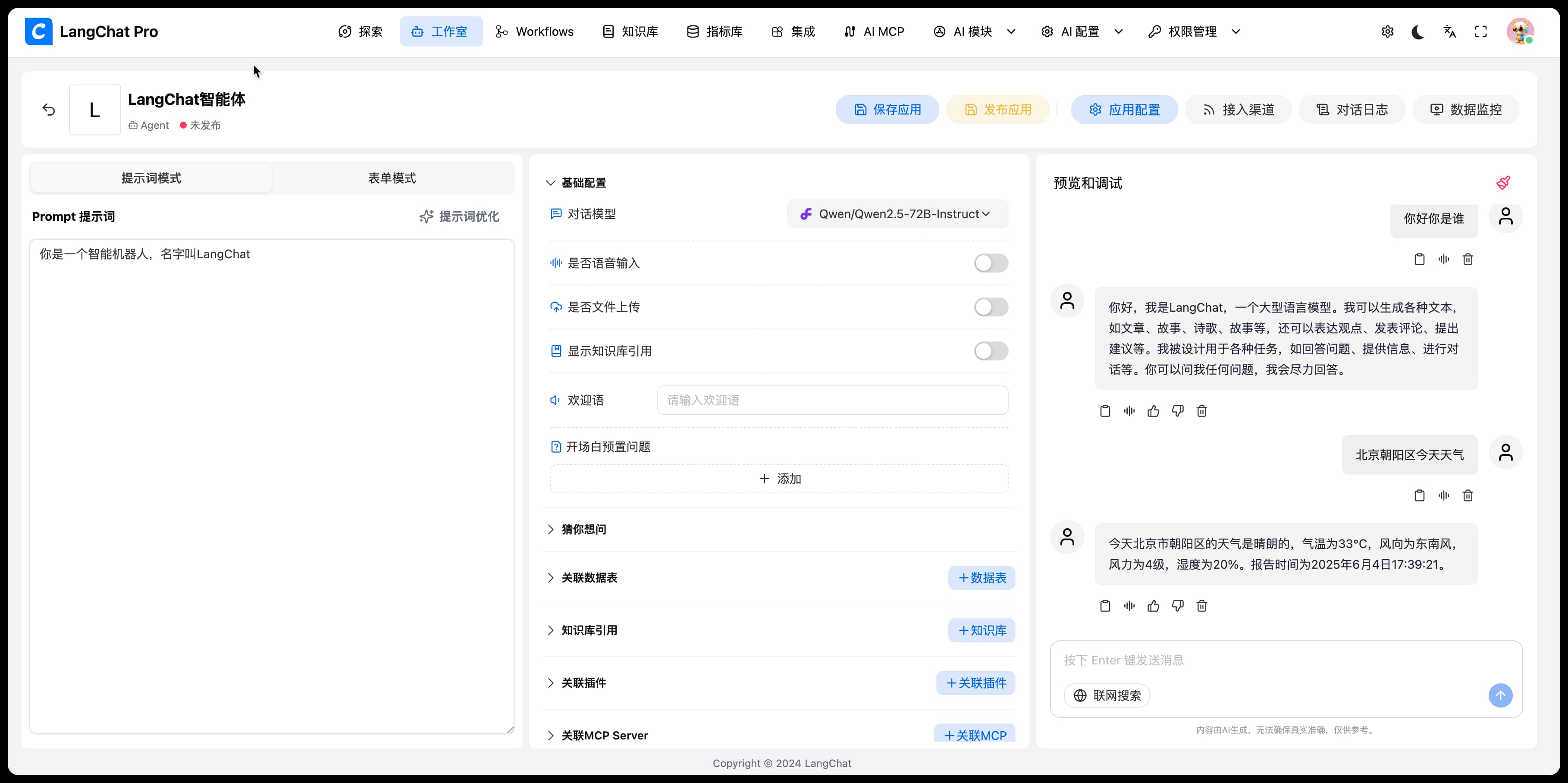Open the language translation icon
Image resolution: width=1568 pixels, height=783 pixels.
click(1450, 31)
